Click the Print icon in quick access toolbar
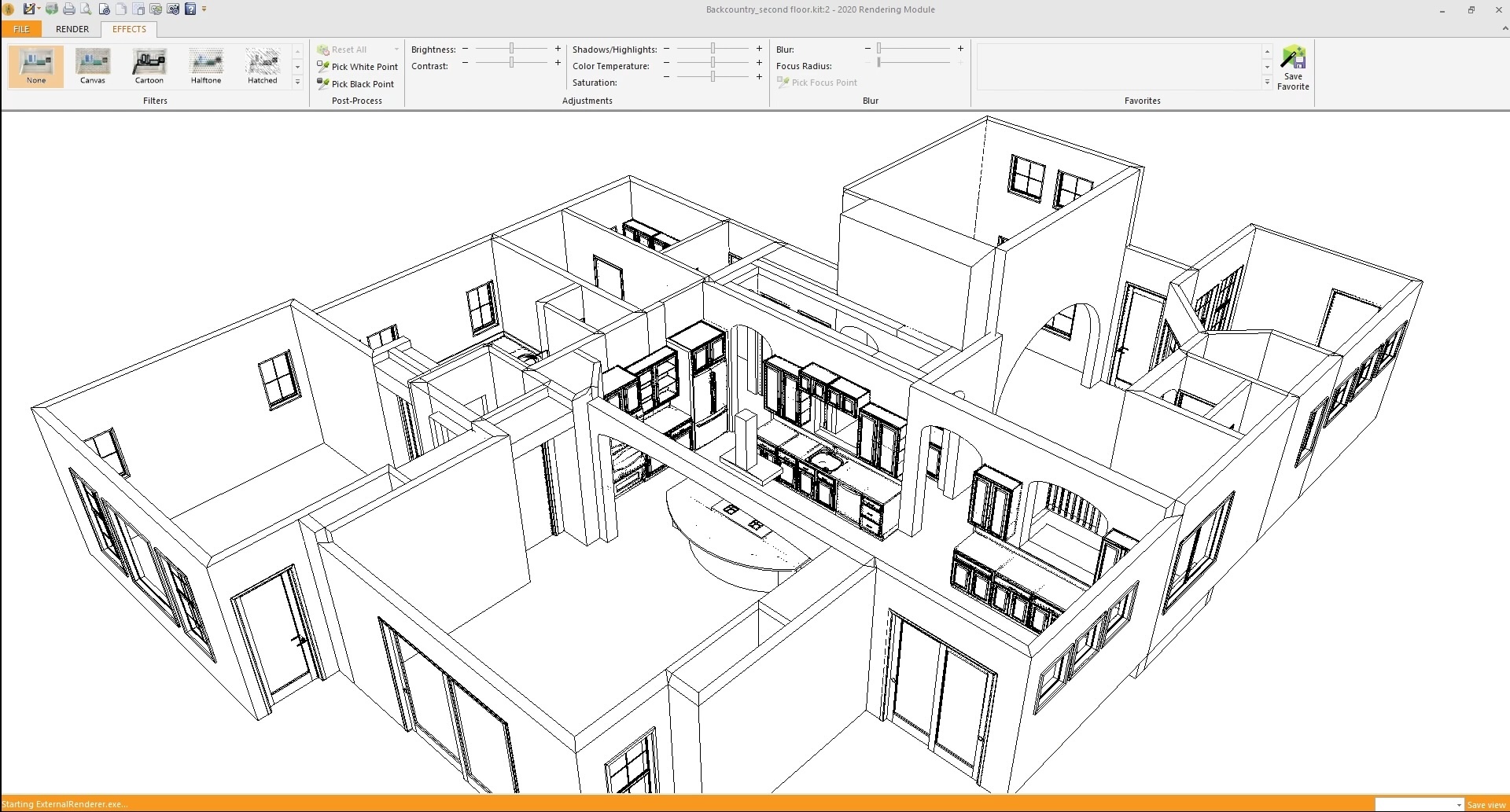 point(69,9)
